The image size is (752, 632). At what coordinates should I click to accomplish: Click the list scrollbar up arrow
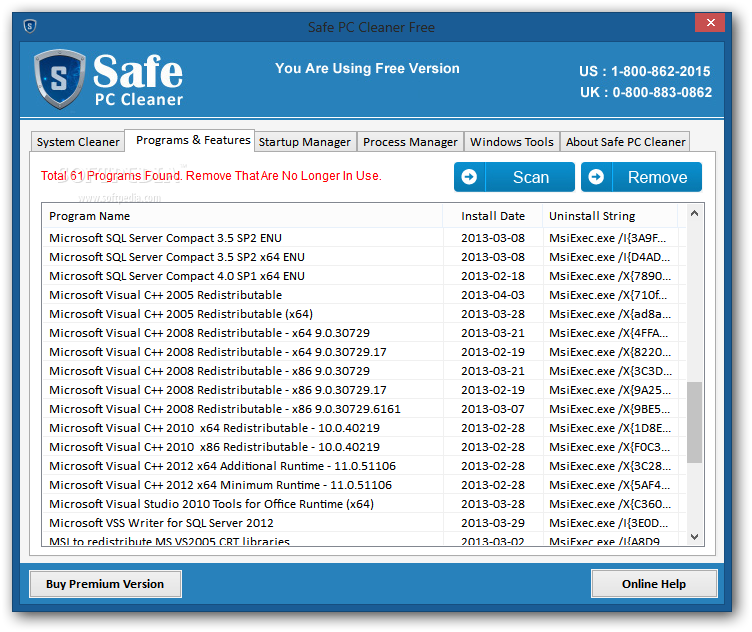(694, 213)
